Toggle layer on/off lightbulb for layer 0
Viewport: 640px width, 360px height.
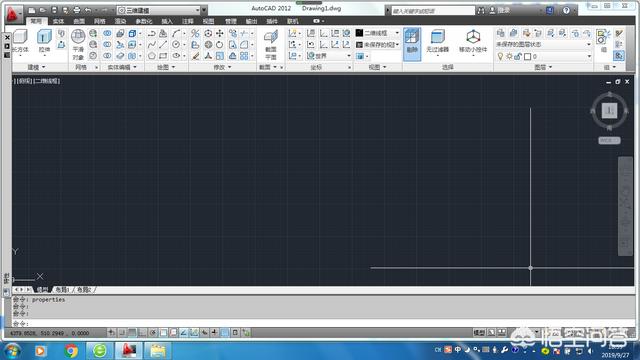(500, 56)
